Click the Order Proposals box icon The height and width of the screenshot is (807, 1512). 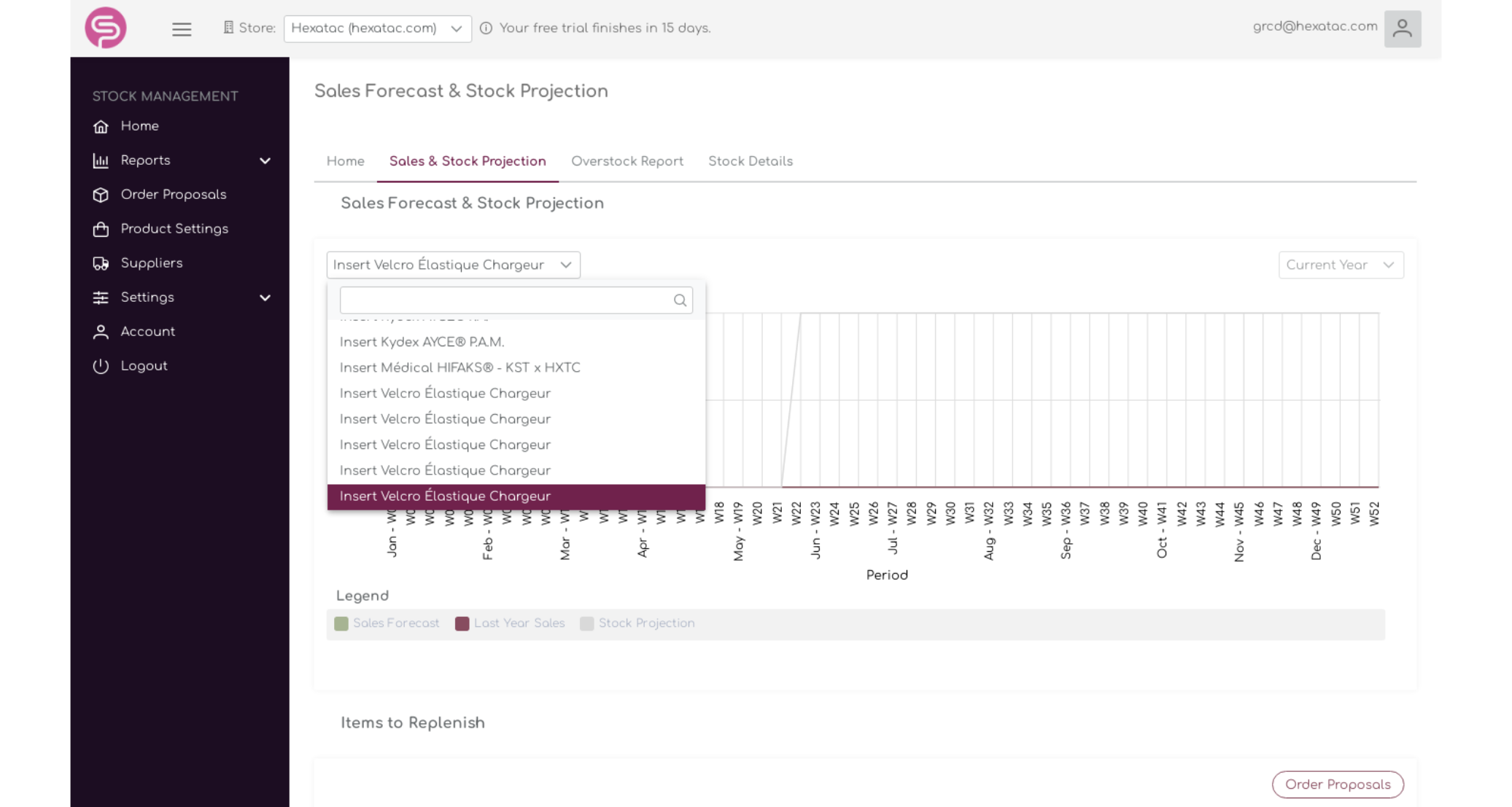click(x=101, y=195)
